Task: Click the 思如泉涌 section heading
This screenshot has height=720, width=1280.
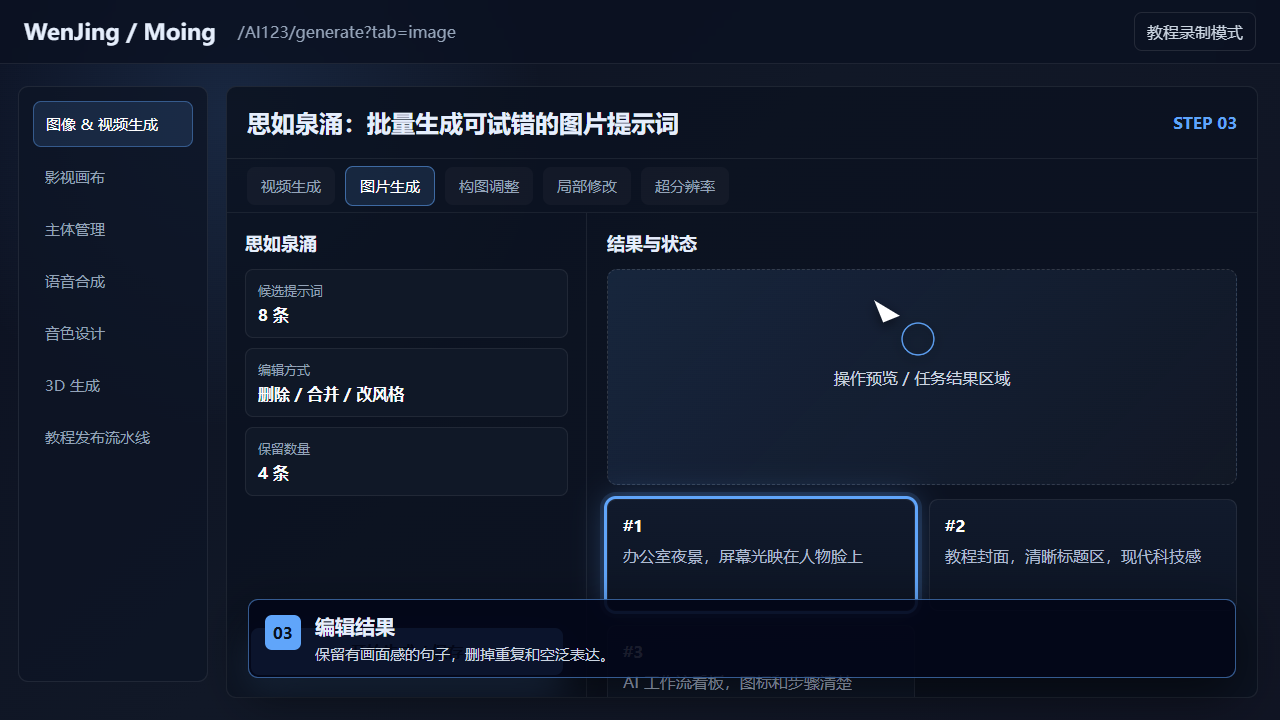Action: (x=281, y=244)
